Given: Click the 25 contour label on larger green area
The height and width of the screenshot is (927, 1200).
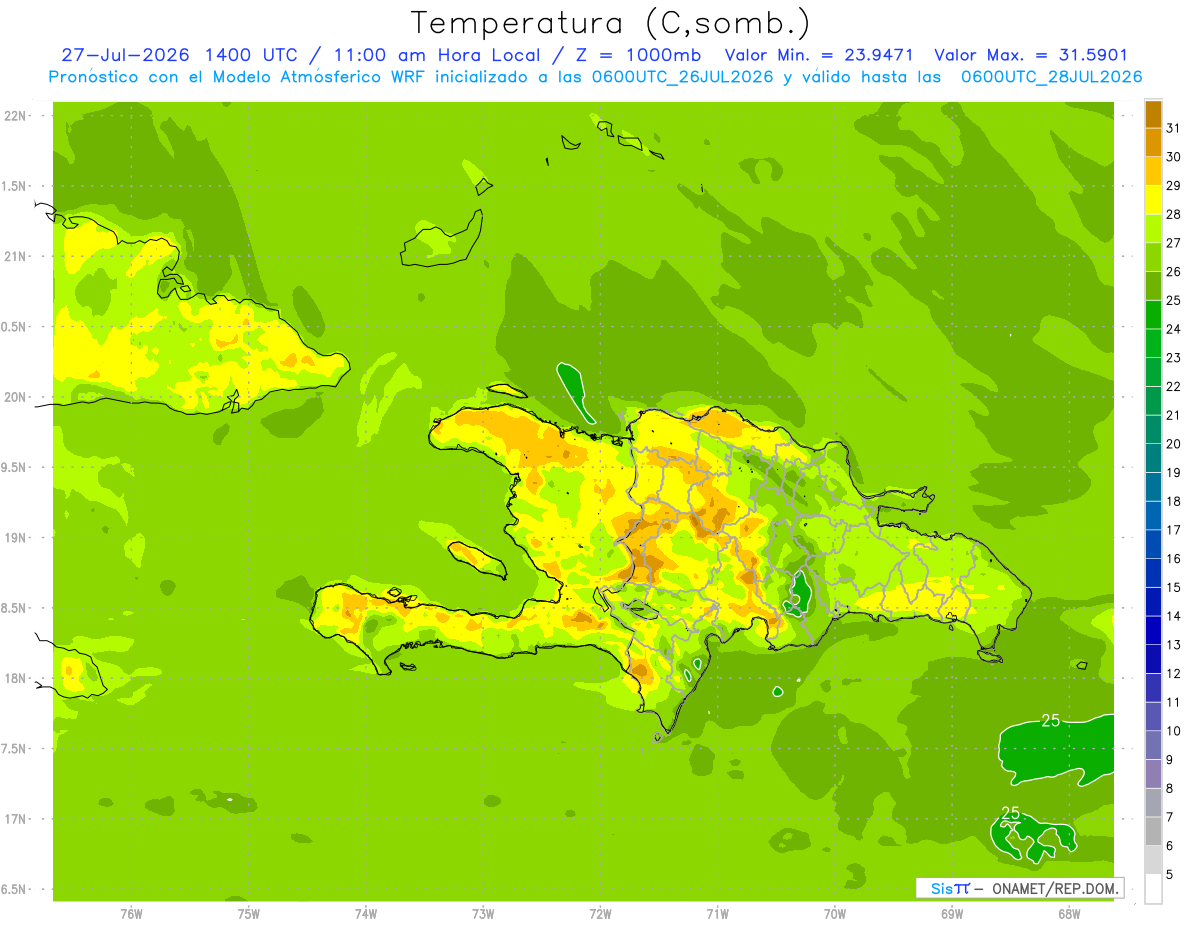Looking at the screenshot, I should (1050, 720).
